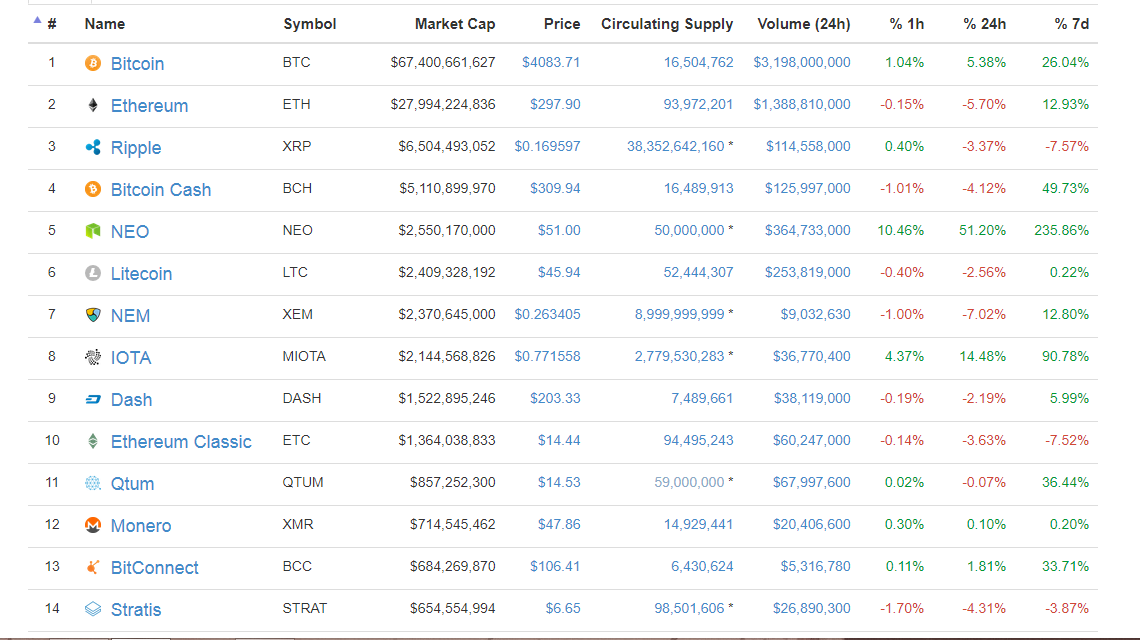This screenshot has height=640, width=1140.
Task: Open Dash's $38,119,000 volume link
Action: point(812,398)
